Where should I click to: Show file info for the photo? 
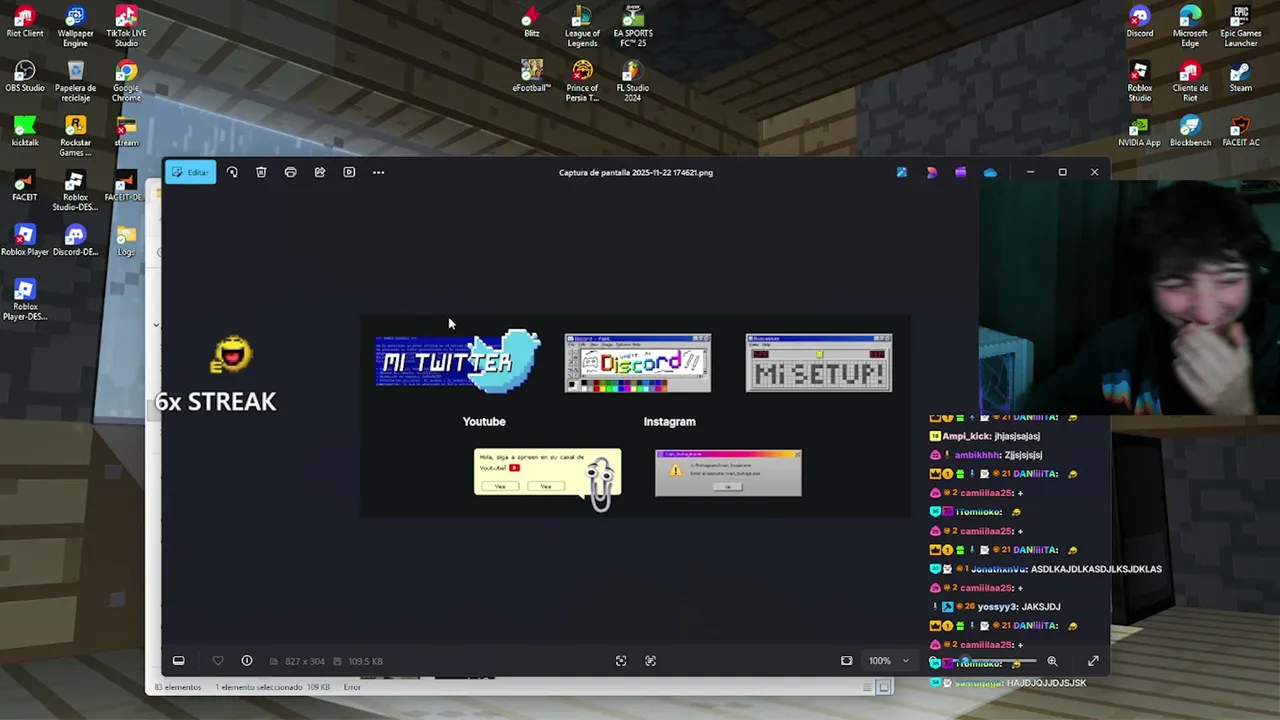point(247,661)
